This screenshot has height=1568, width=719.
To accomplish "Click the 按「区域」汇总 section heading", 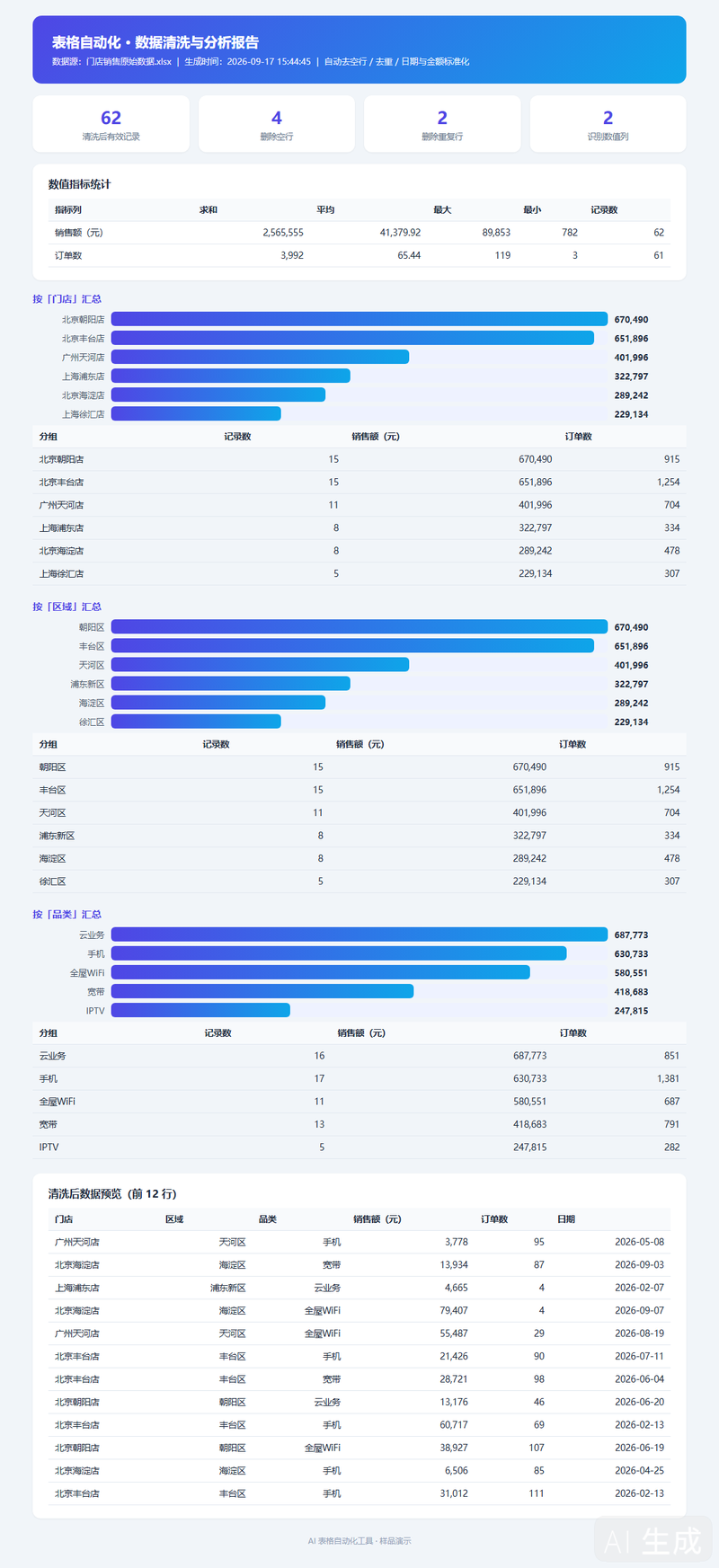I will click(x=67, y=607).
